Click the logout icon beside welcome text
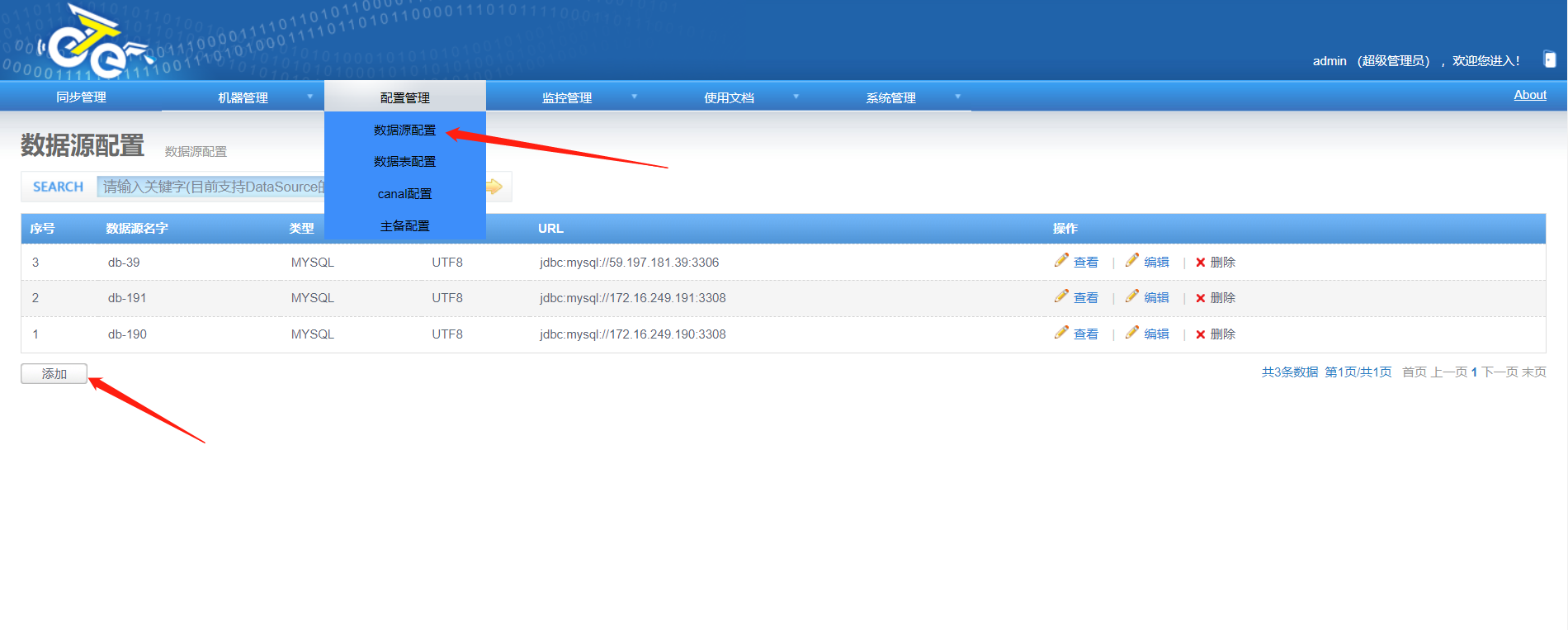 coord(1550,59)
